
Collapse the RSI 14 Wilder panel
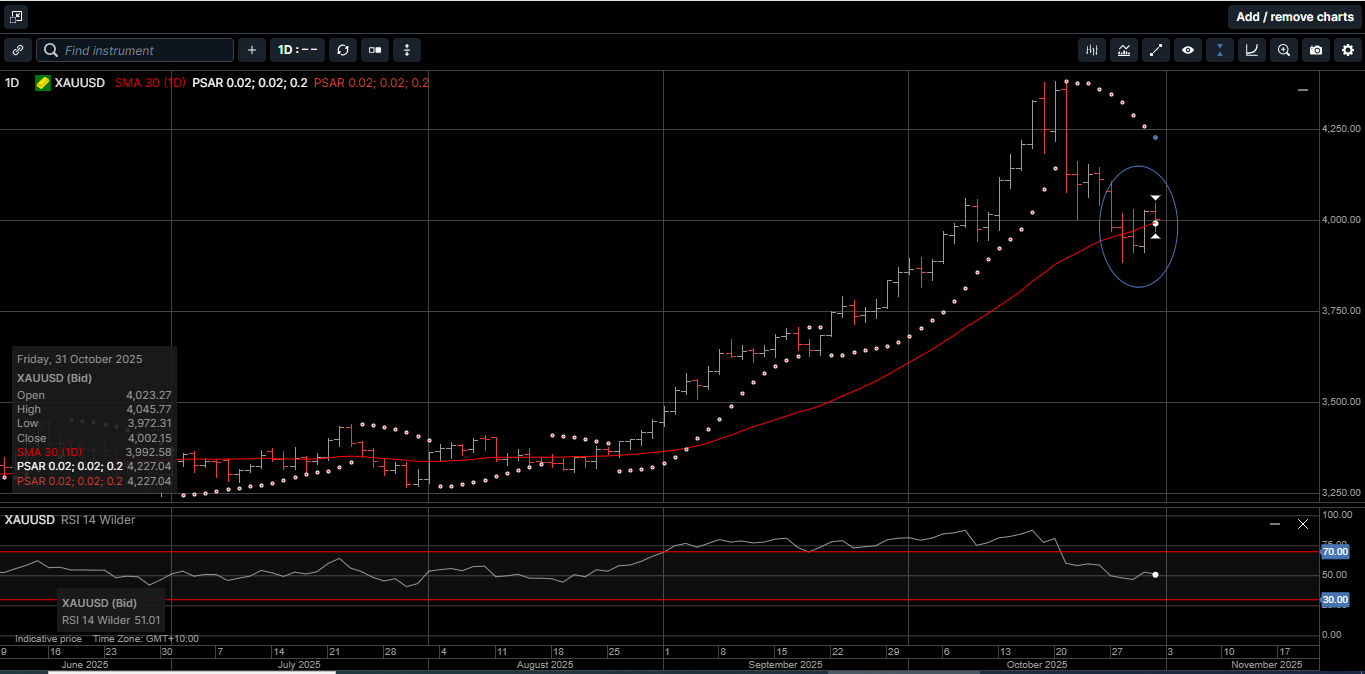click(x=1275, y=523)
